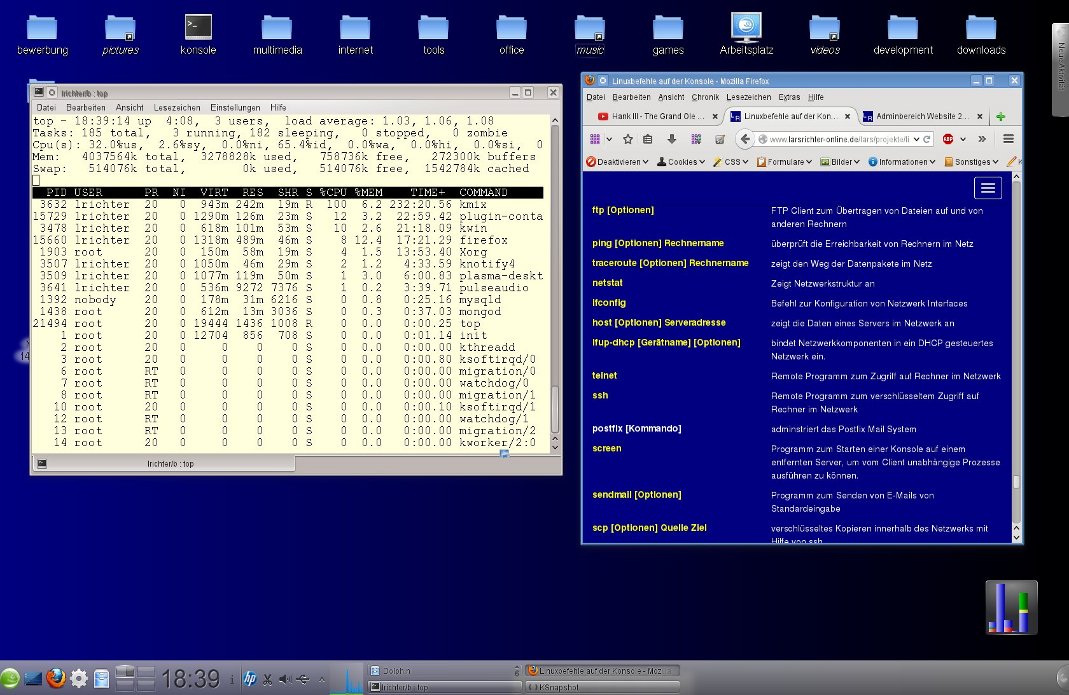Click the 'ftp [Optionen]' link
1069x695 pixels.
point(622,210)
